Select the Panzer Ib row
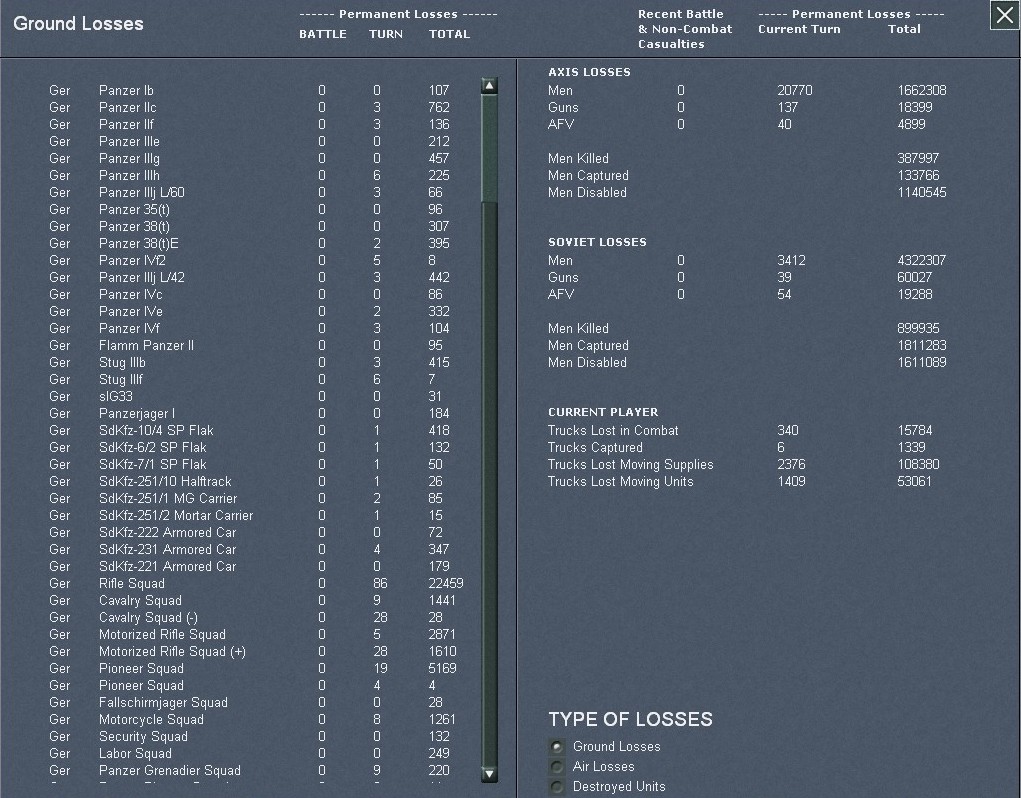 tap(126, 91)
